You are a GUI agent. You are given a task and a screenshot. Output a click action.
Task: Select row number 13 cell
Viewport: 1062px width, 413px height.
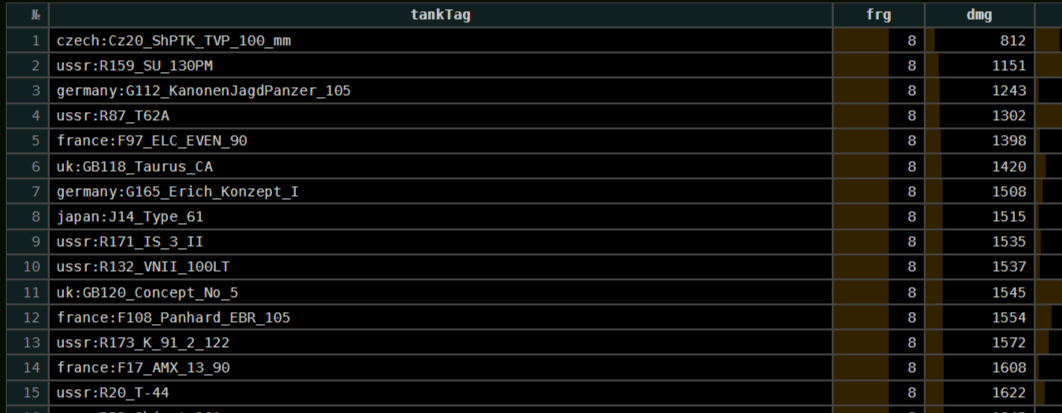(x=35, y=342)
